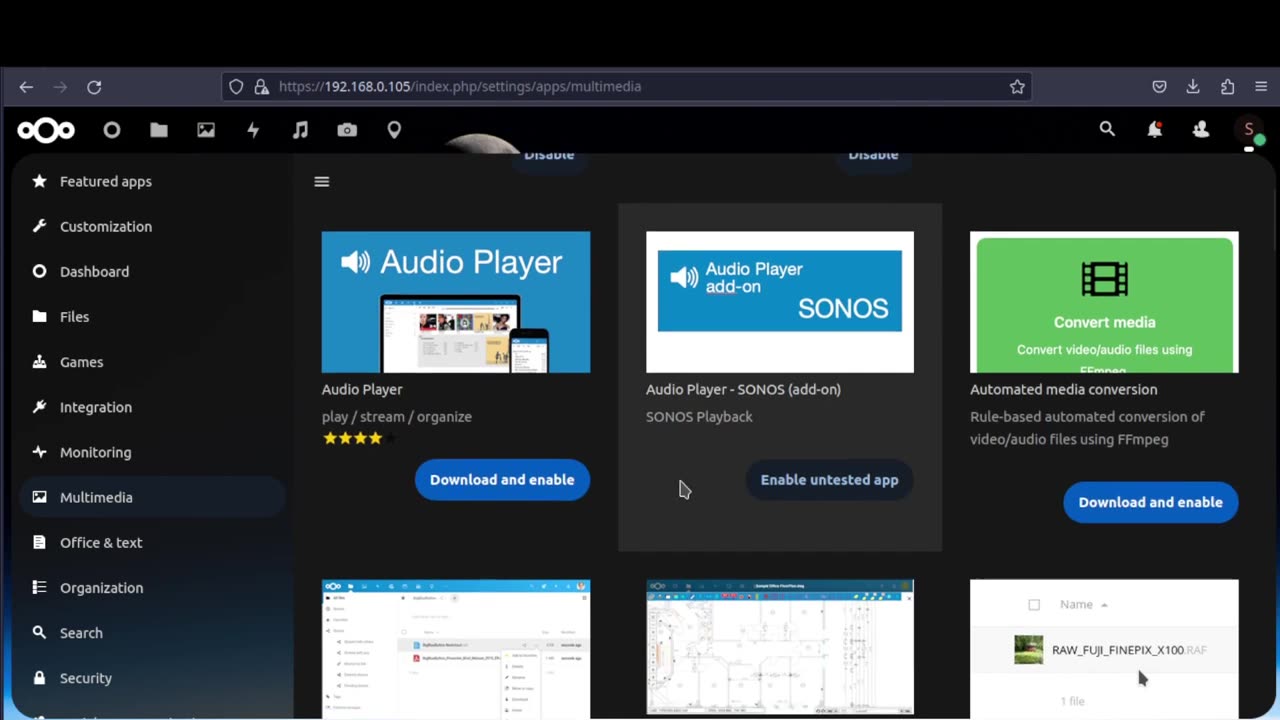Open the user avatar menu

coord(1248,129)
